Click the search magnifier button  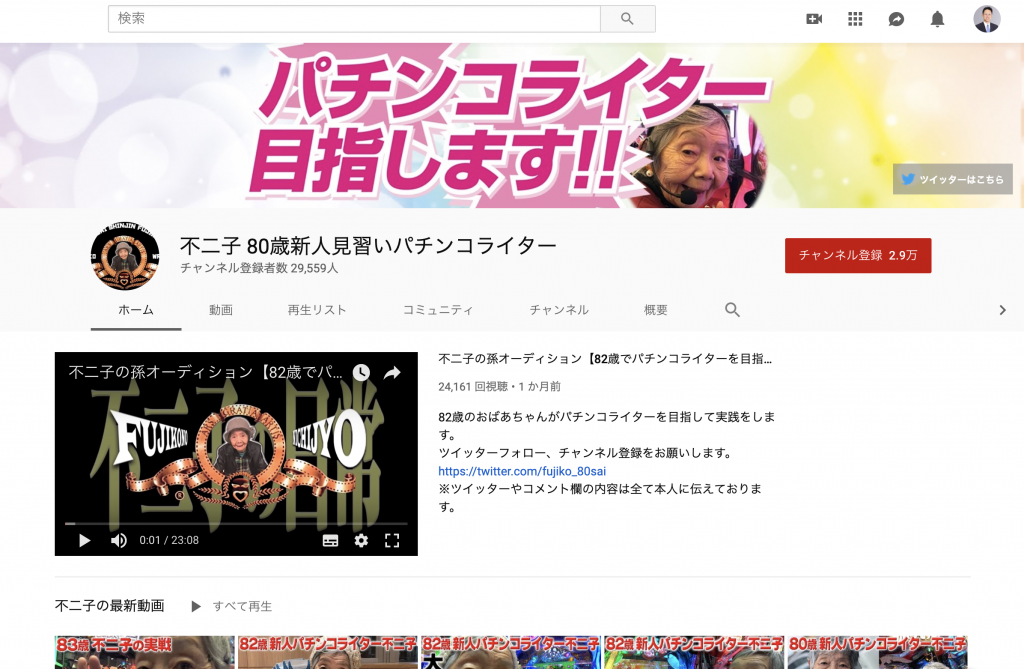point(627,19)
